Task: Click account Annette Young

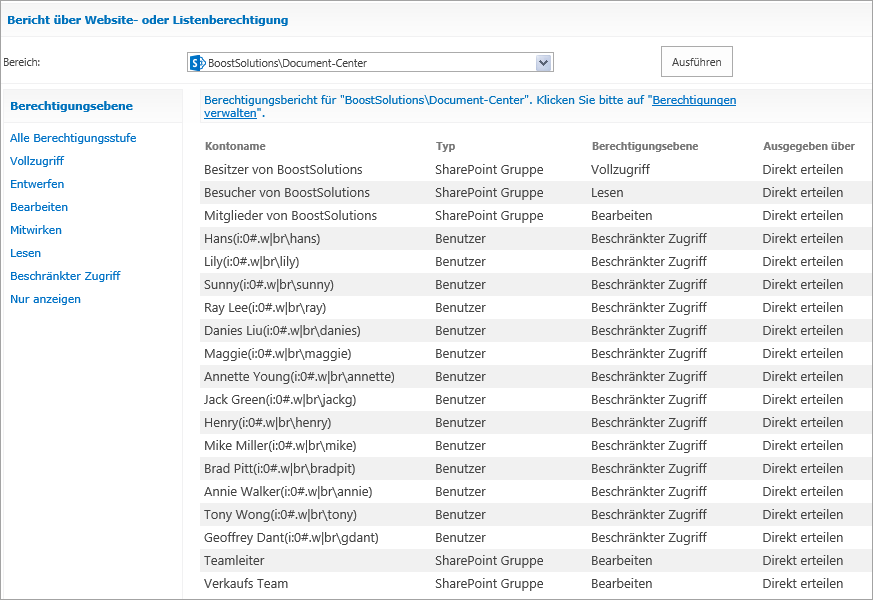Action: tap(299, 377)
